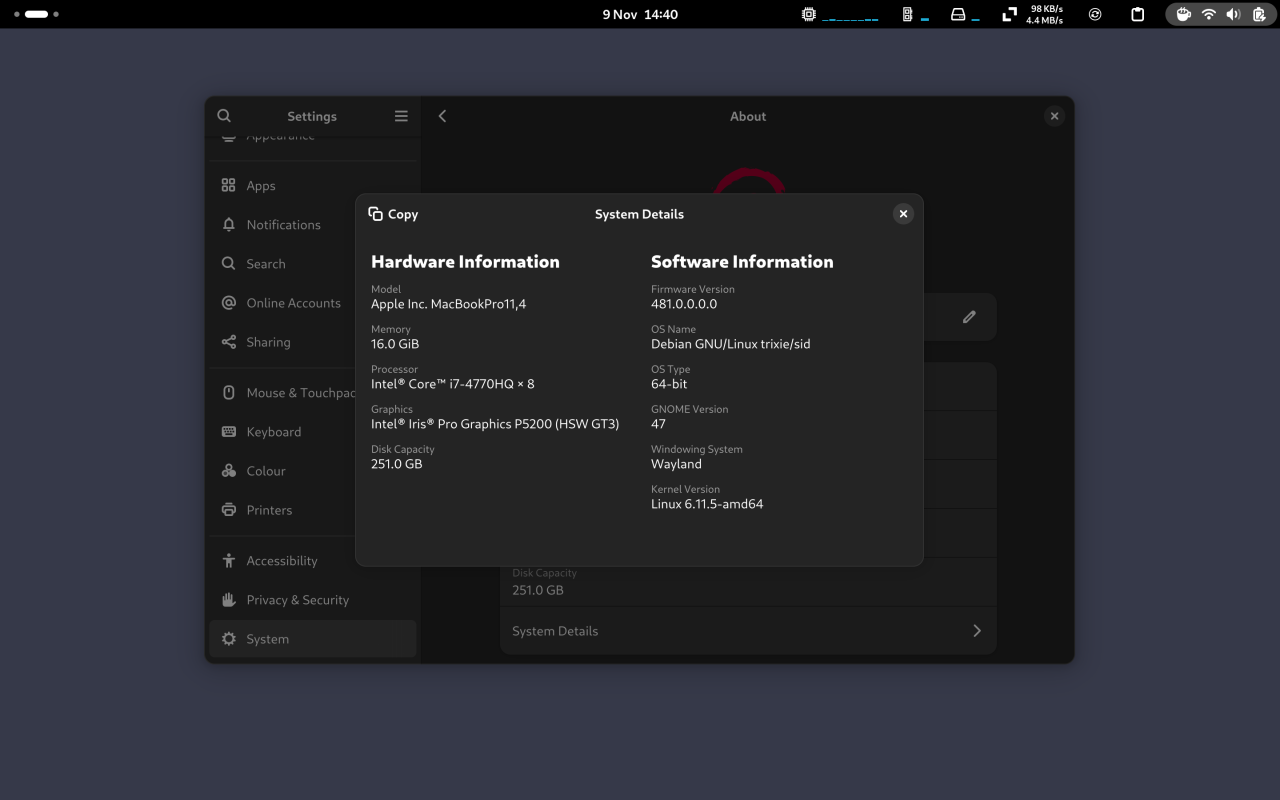Image resolution: width=1280 pixels, height=800 pixels.
Task: Open Keyboard settings via its icon
Action: pyautogui.click(x=228, y=431)
